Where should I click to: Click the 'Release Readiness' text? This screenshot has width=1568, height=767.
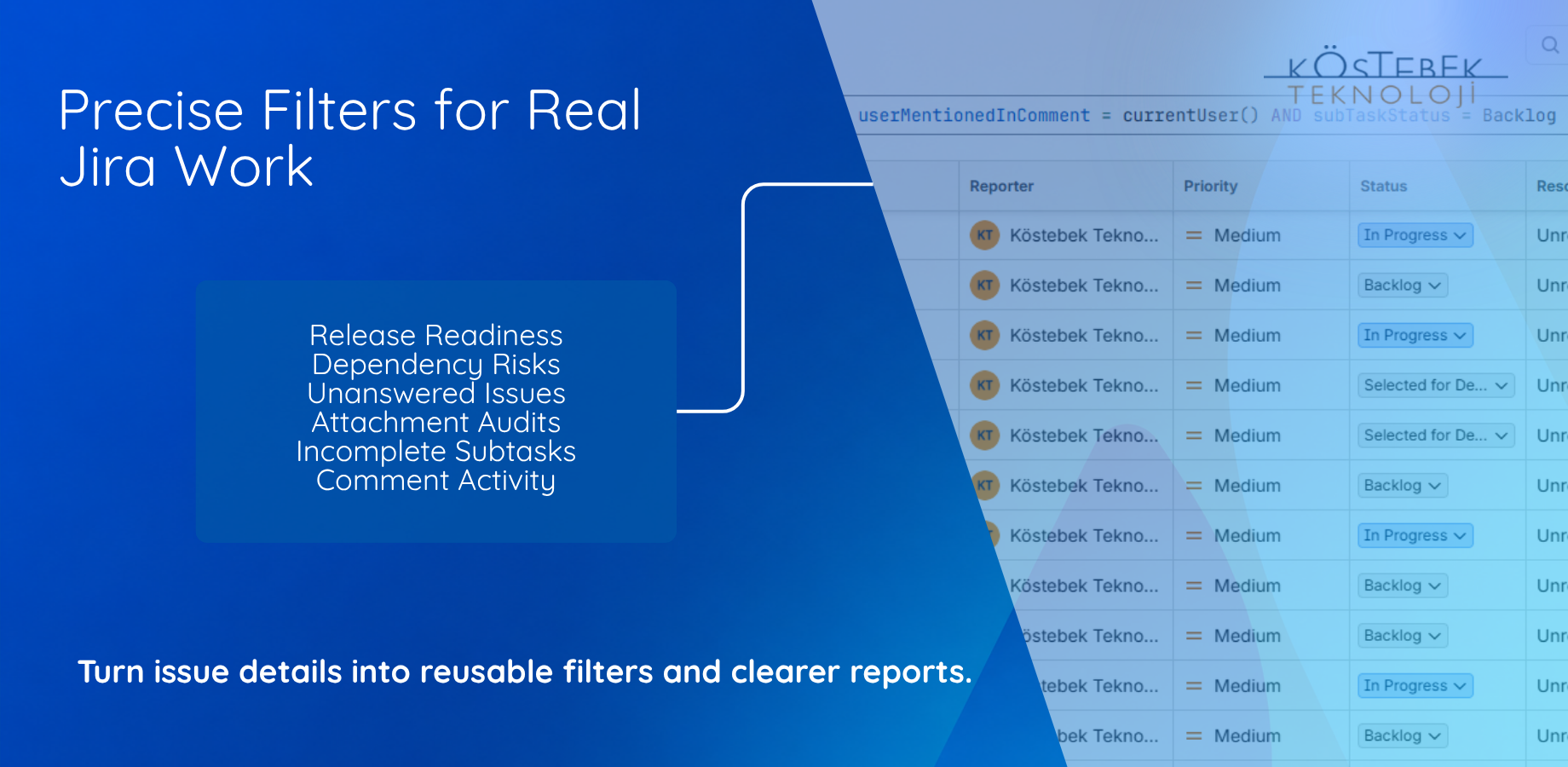pyautogui.click(x=435, y=335)
